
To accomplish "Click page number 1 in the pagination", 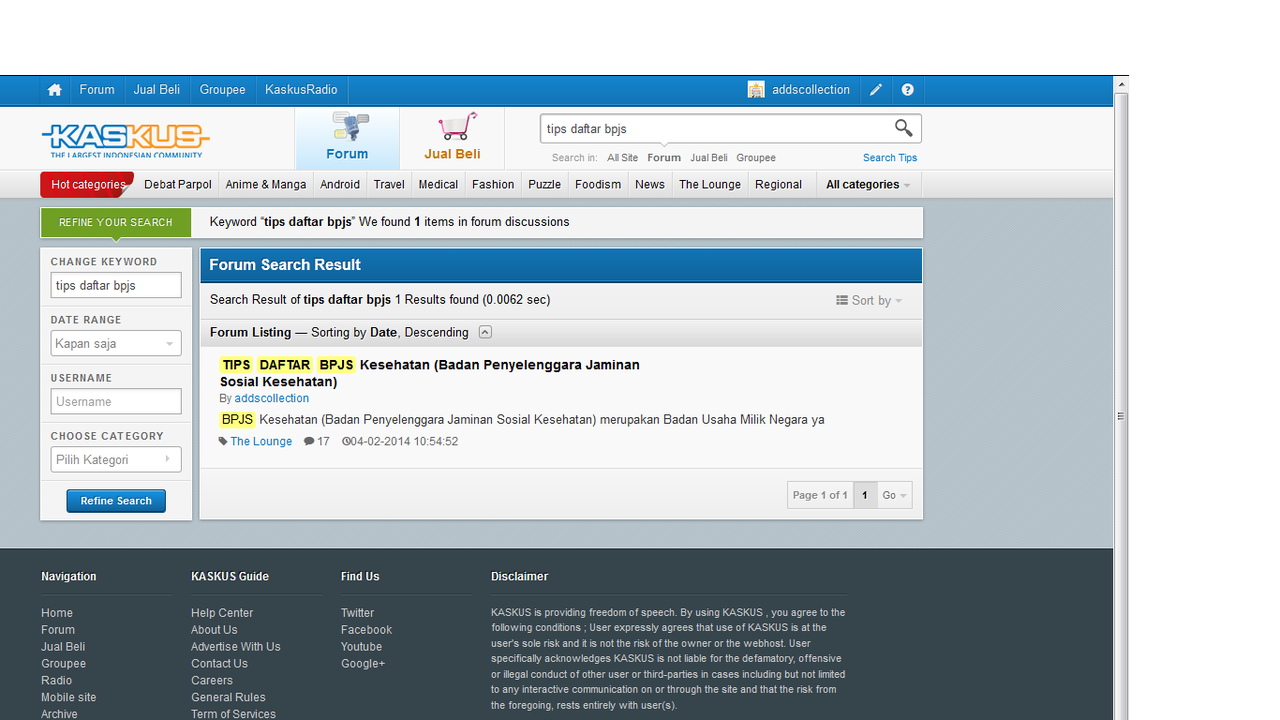I will [x=865, y=495].
